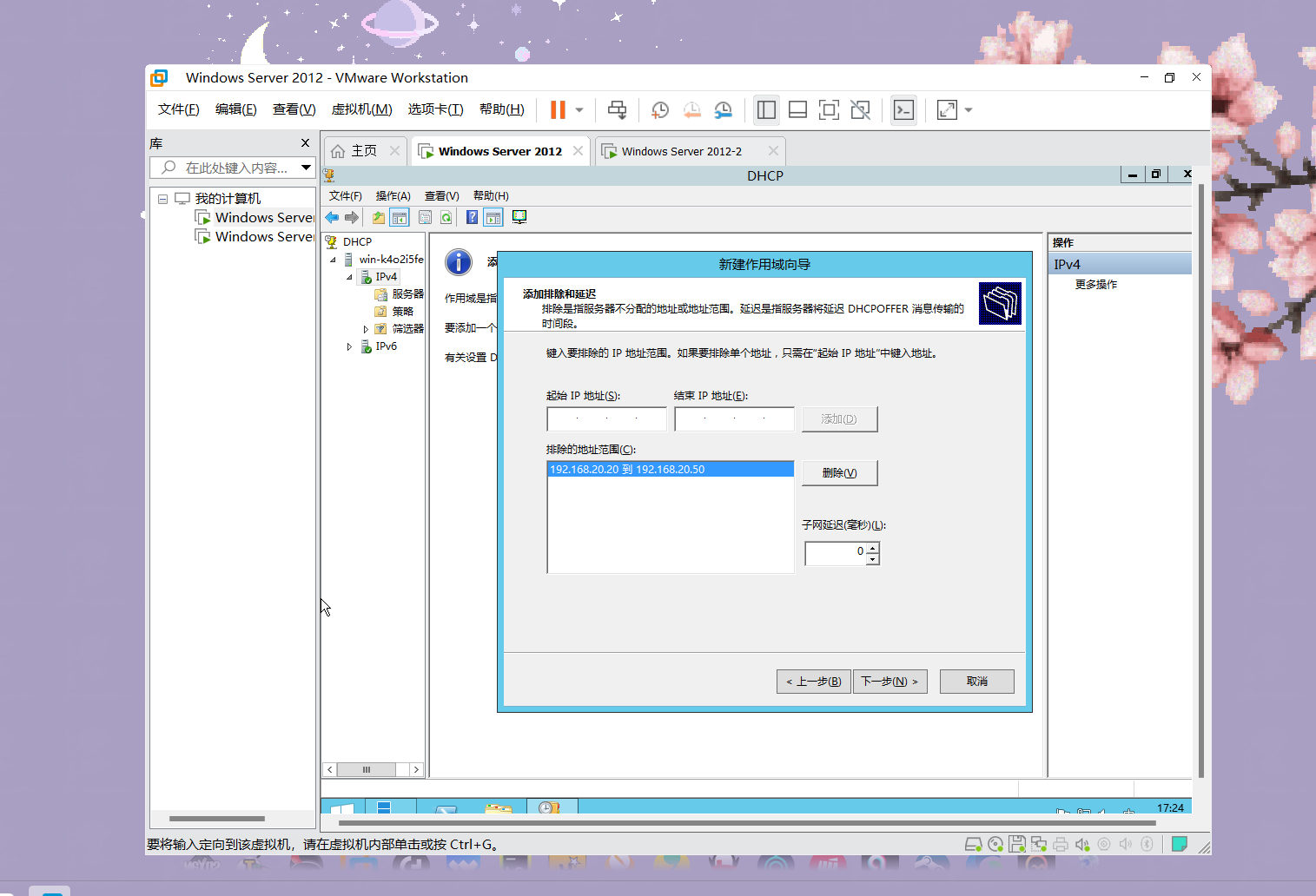Toggle the show/hide action pane icon

tap(493, 218)
